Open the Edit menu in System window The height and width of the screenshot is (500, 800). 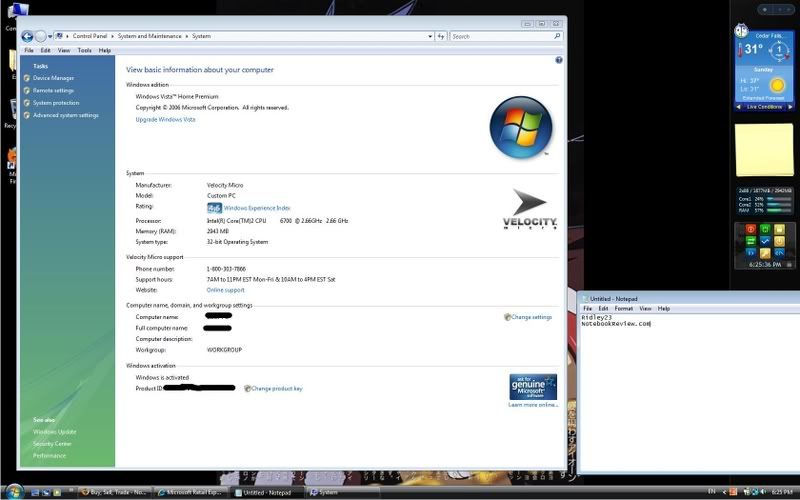tap(45, 51)
